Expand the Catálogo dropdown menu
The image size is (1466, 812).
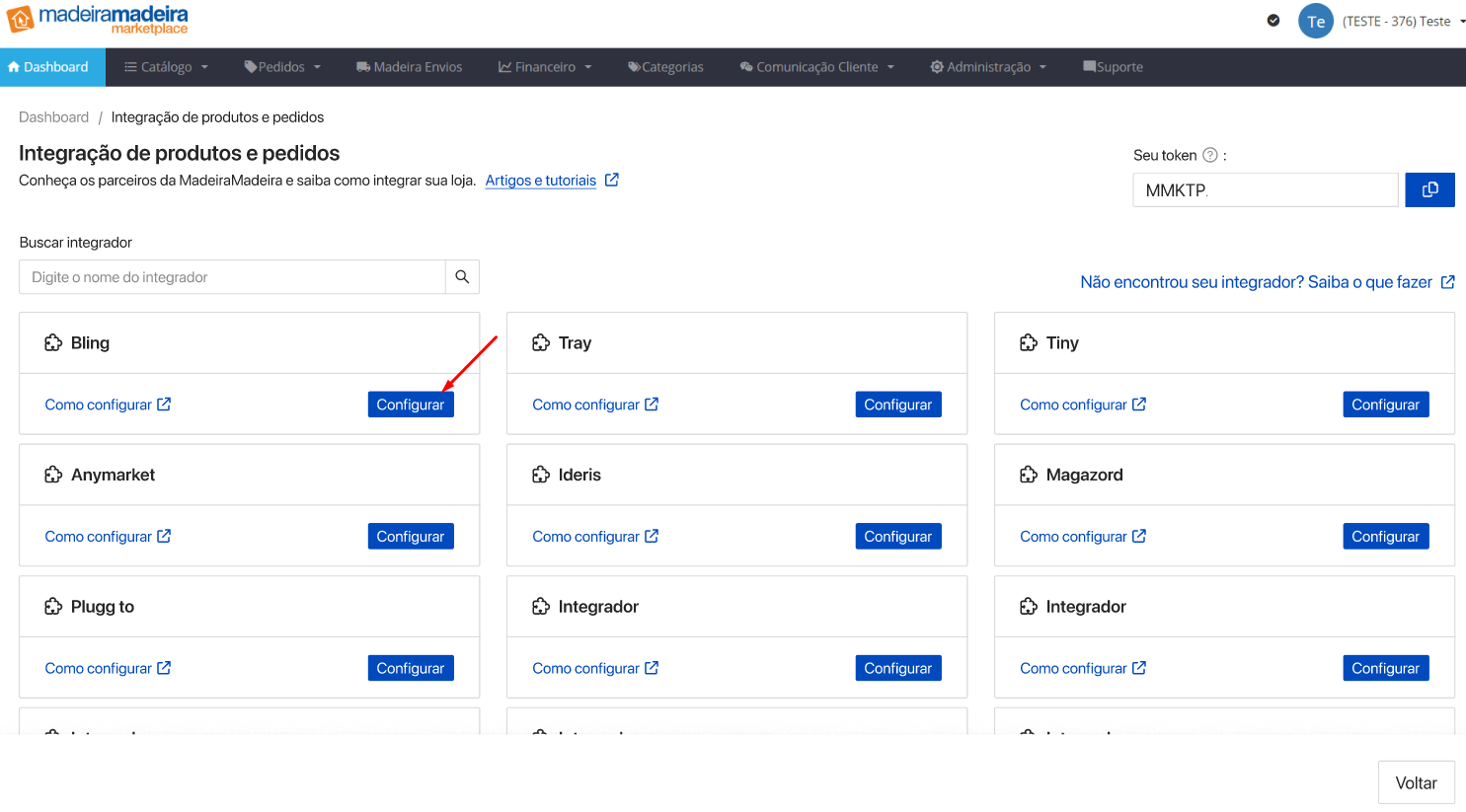coord(166,67)
